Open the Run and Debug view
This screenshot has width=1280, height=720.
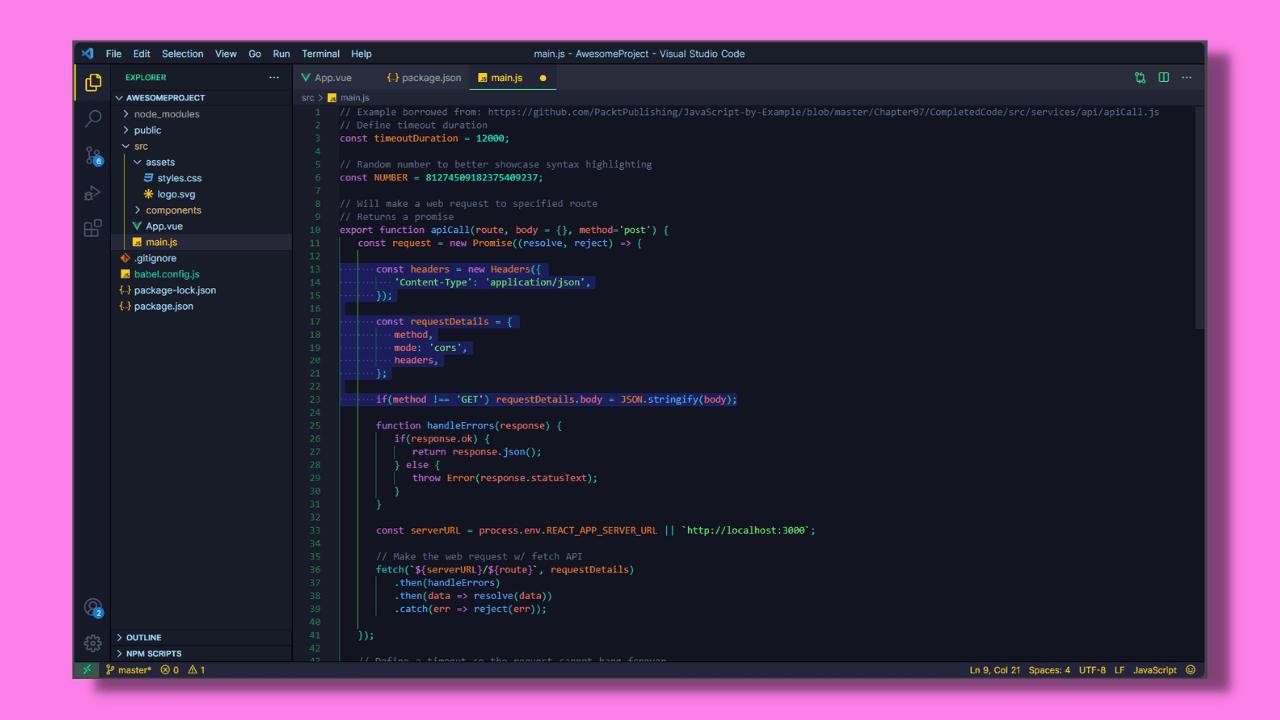coord(93,193)
